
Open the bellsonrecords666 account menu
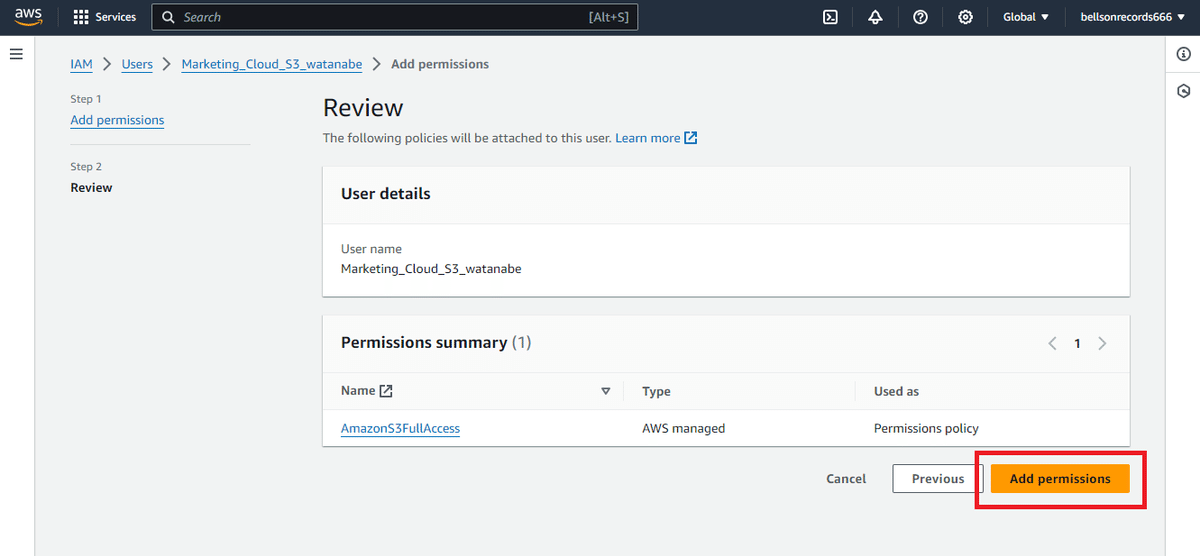click(x=1132, y=17)
